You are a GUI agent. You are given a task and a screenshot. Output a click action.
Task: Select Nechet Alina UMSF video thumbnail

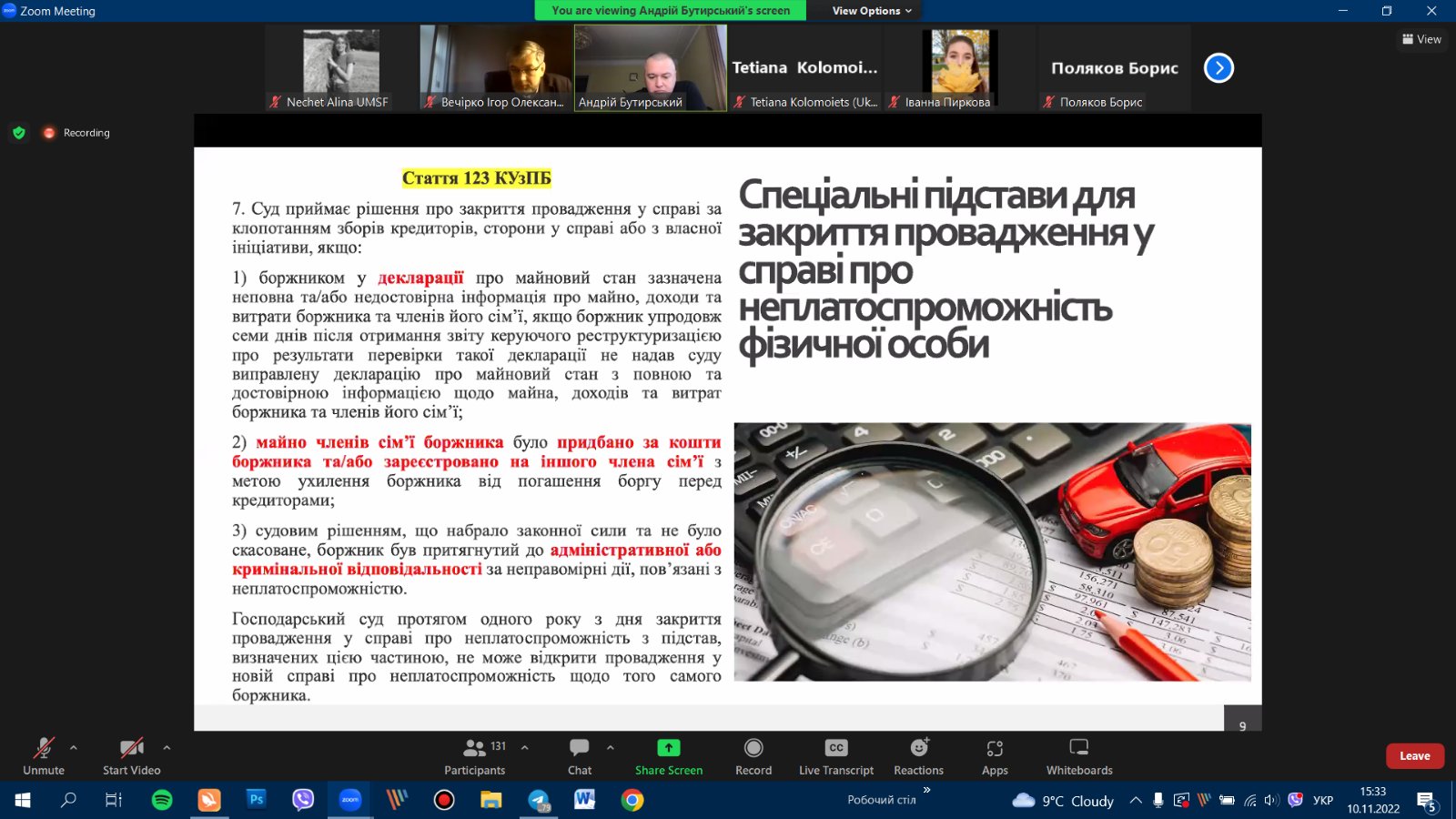[x=341, y=68]
